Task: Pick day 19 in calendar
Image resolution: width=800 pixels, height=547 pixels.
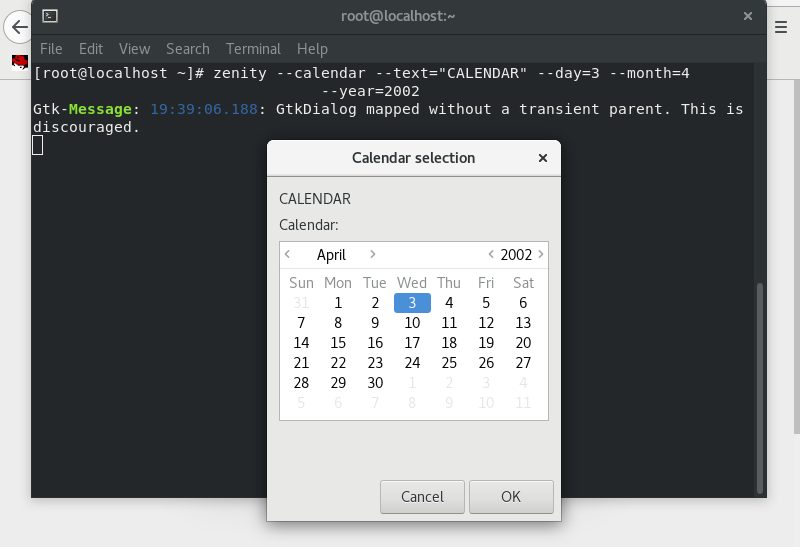Action: click(486, 342)
